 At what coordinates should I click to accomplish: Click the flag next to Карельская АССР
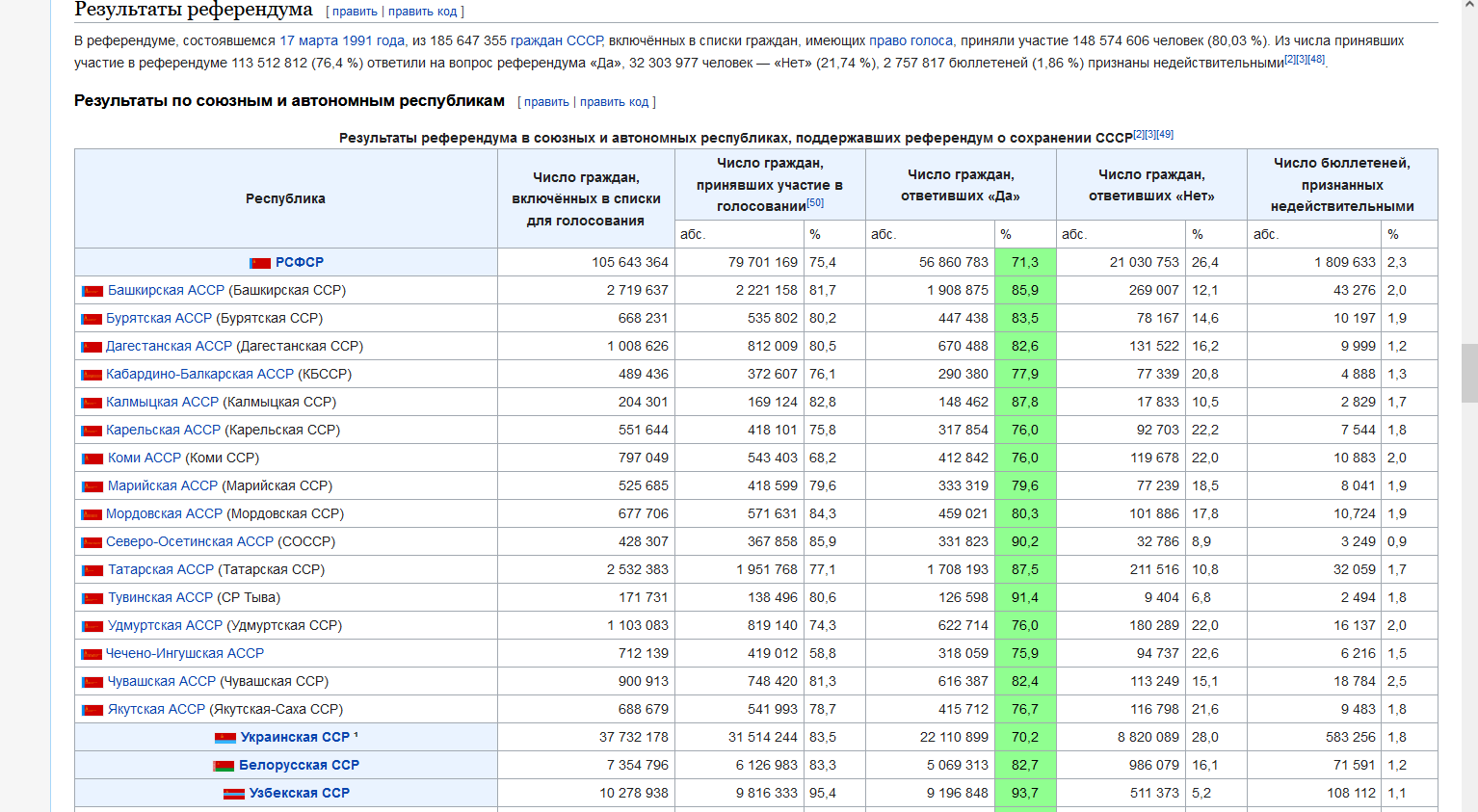(92, 431)
